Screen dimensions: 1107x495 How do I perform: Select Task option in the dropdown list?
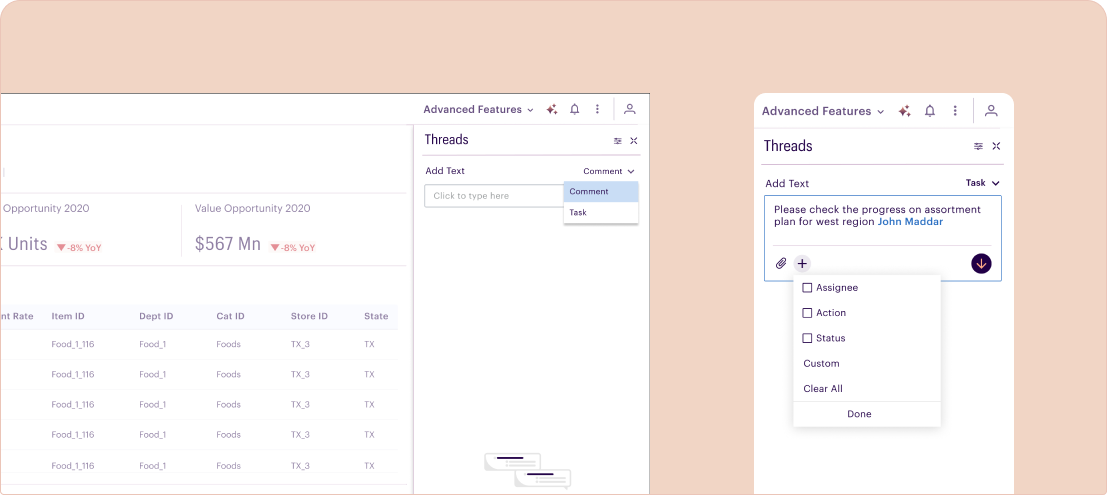coord(601,213)
